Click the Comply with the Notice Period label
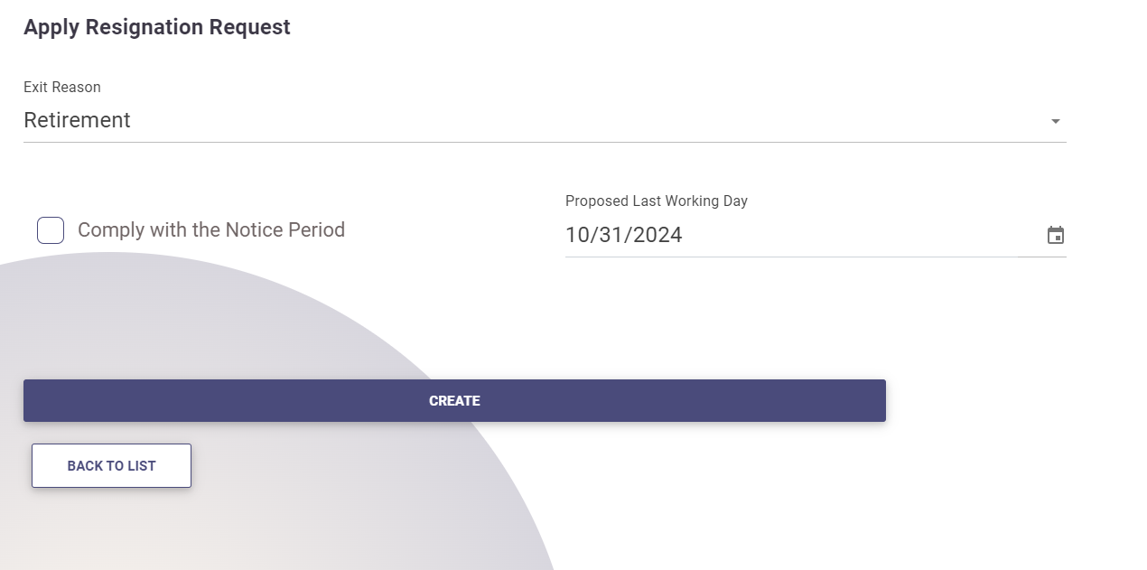Image resolution: width=1147 pixels, height=570 pixels. pyautogui.click(x=211, y=230)
